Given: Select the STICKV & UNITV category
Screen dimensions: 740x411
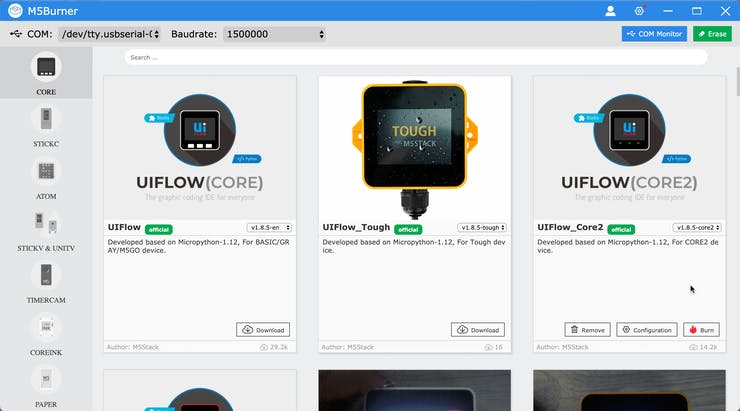Looking at the screenshot, I should [46, 229].
